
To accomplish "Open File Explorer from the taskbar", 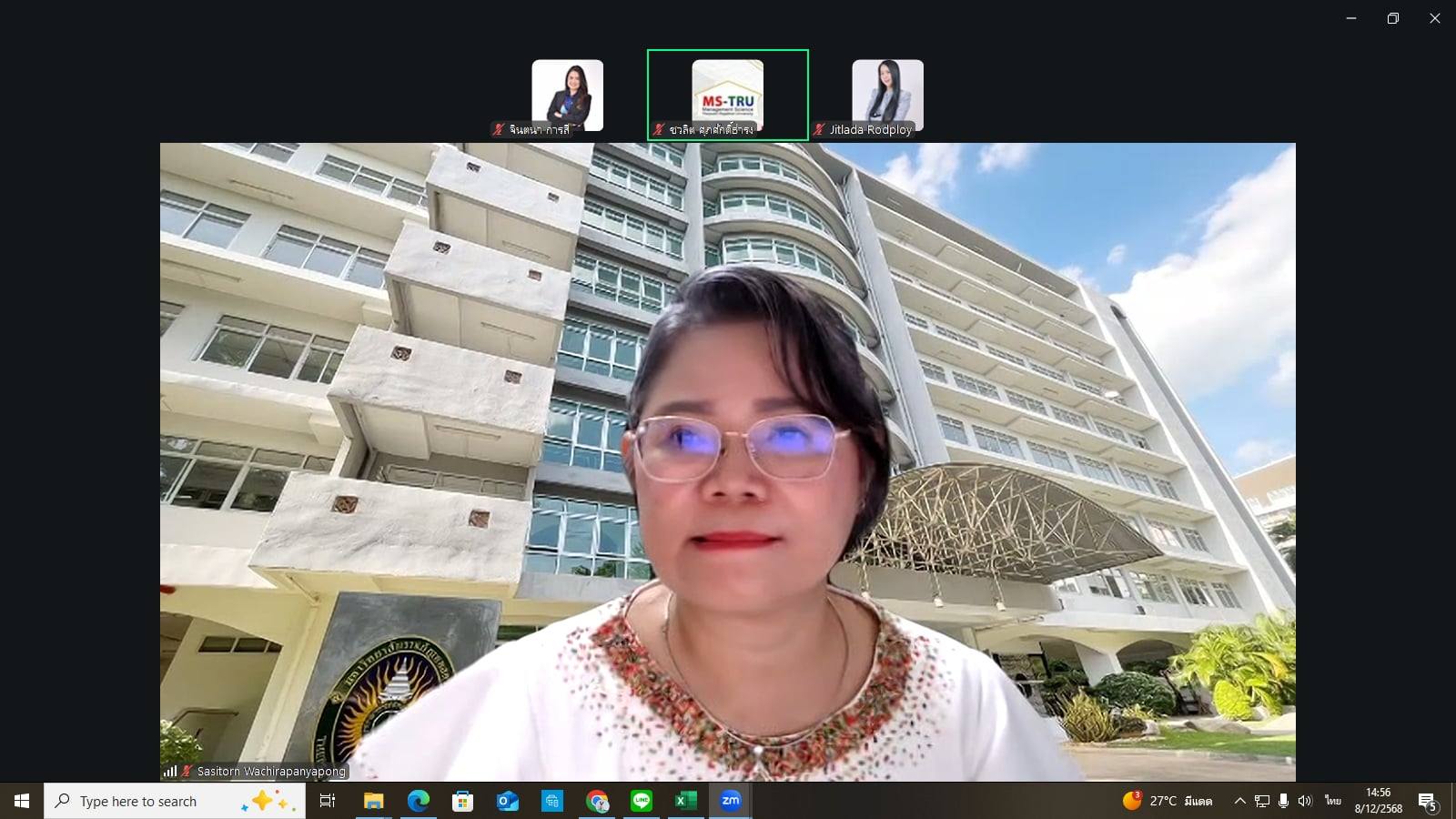I will [x=373, y=801].
